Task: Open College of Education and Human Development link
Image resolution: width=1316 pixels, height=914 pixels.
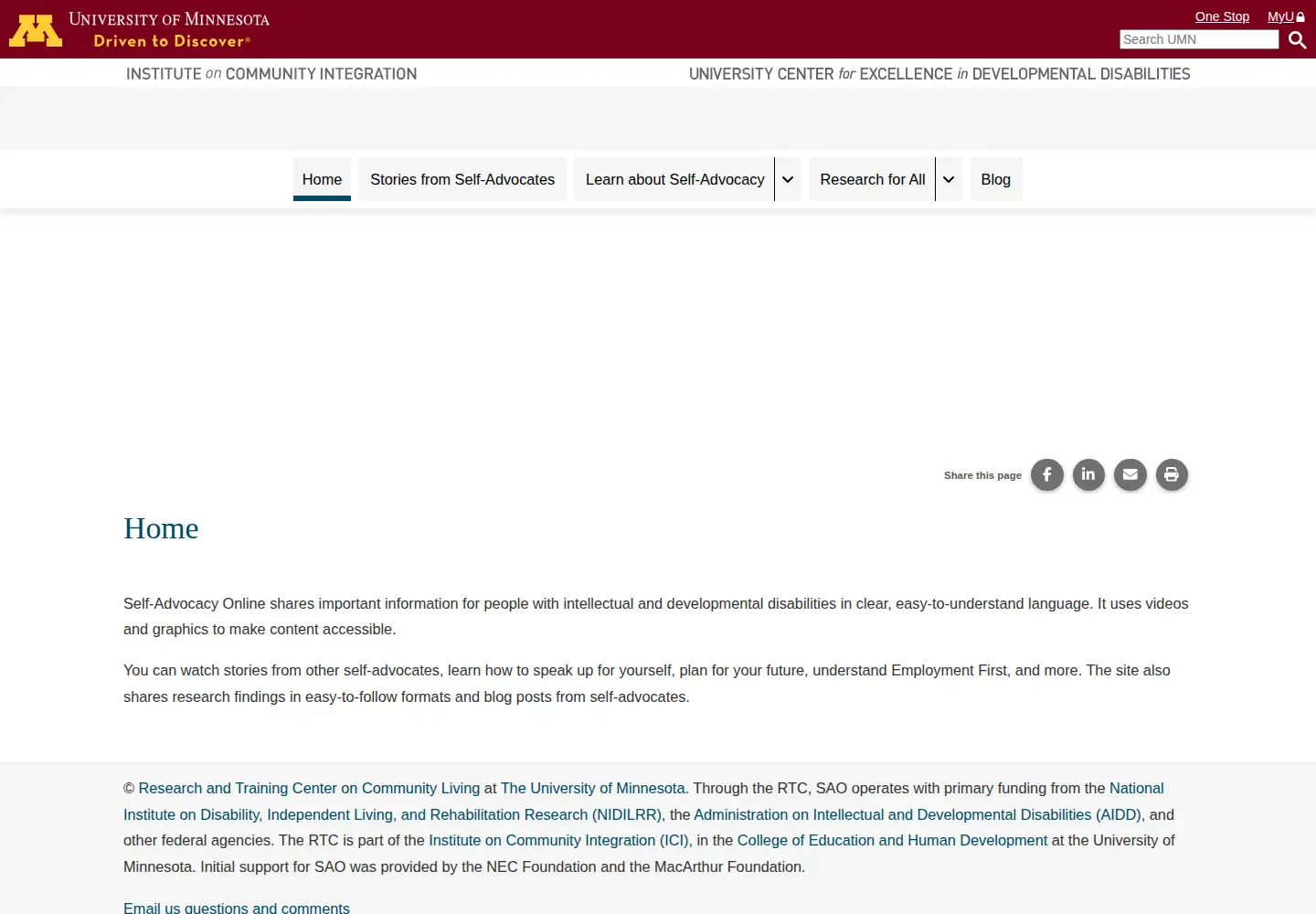Action: click(892, 840)
